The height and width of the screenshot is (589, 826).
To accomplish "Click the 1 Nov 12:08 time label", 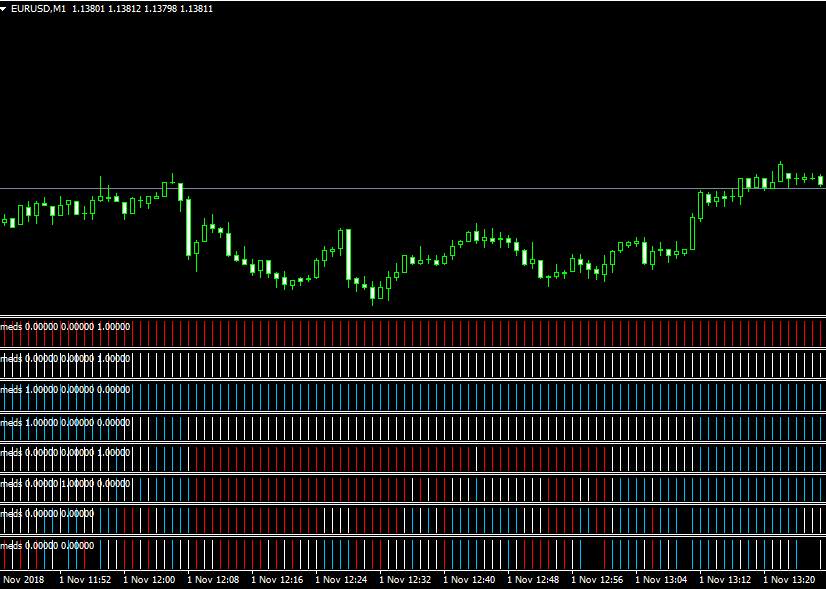I will 213,579.
